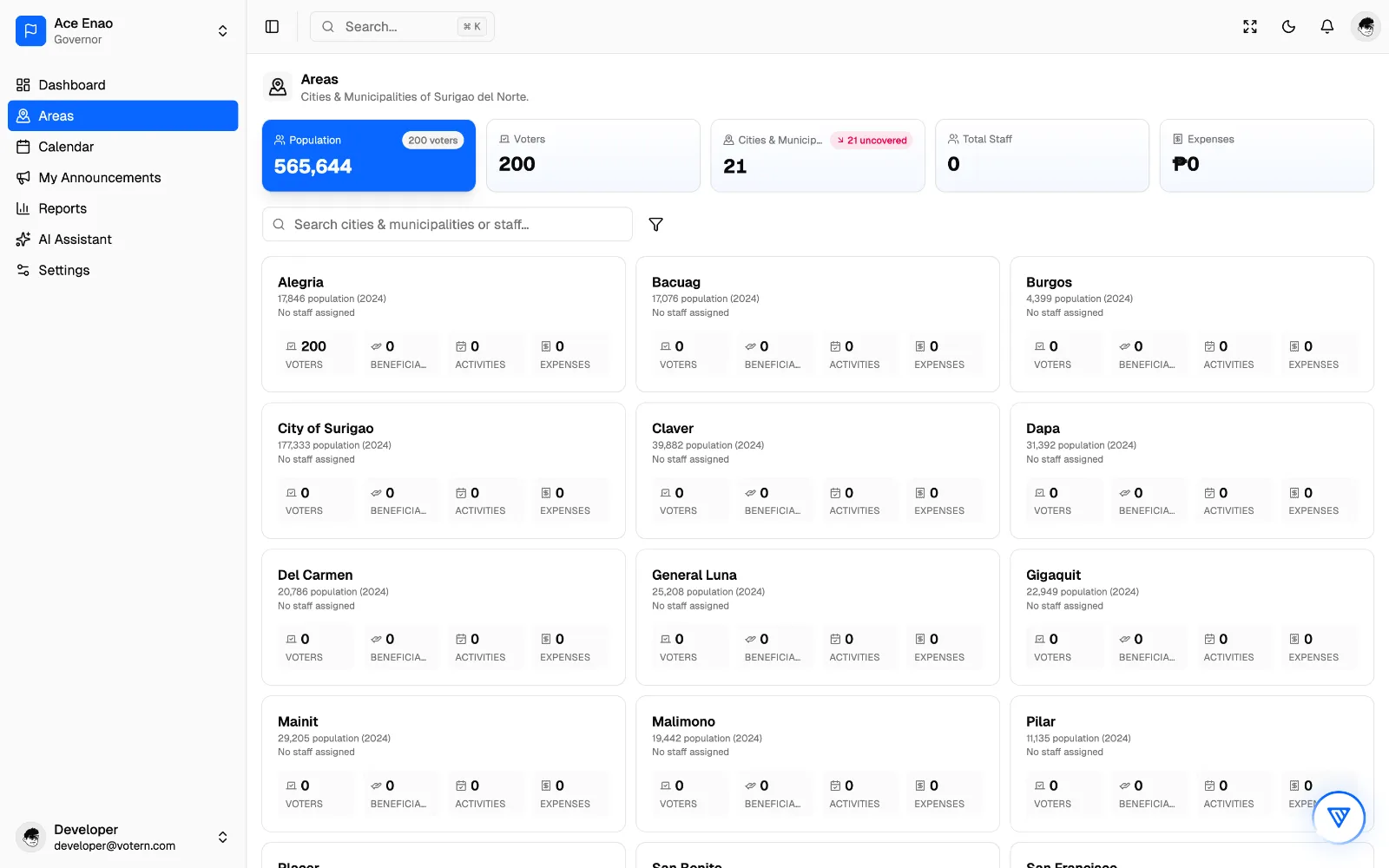
Task: Click the 21 uncovered badge
Action: (872, 141)
